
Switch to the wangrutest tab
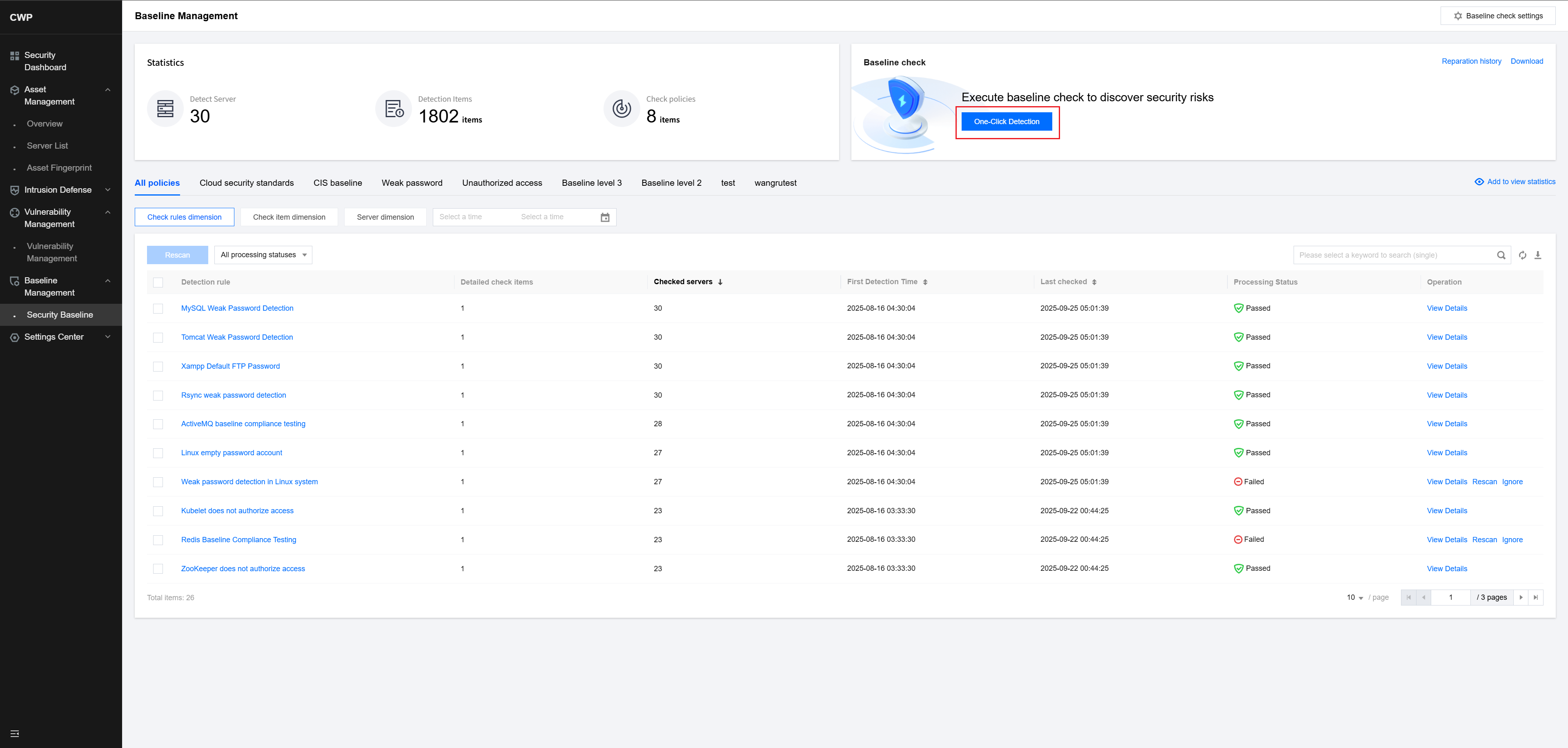[x=775, y=183]
